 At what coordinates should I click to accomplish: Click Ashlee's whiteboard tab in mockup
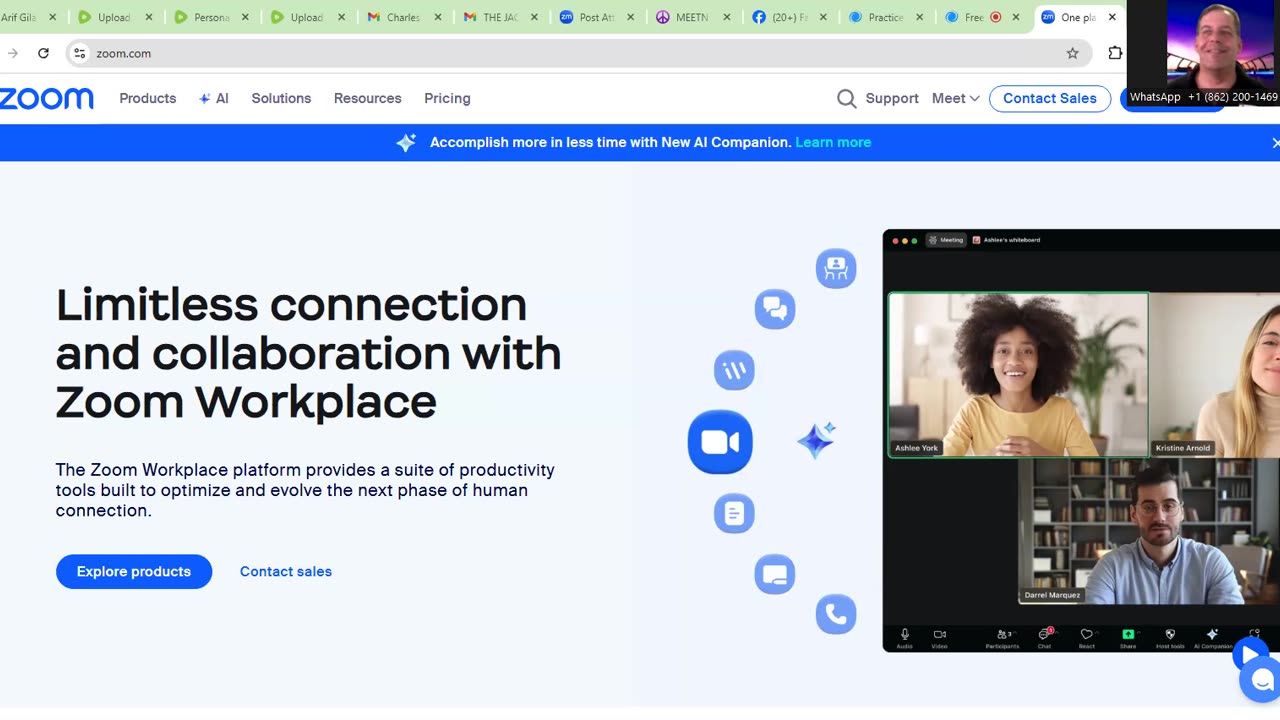click(1007, 240)
